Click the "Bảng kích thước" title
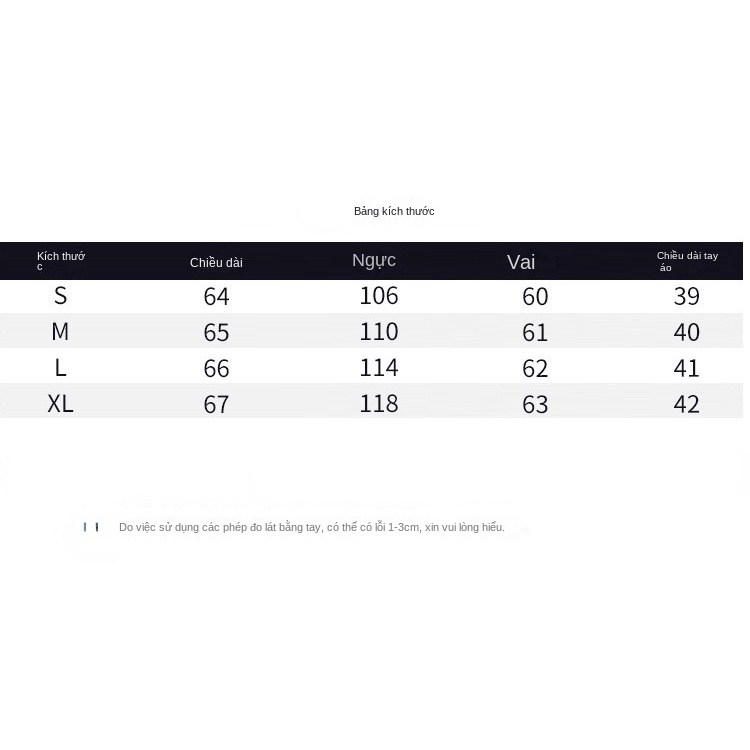 coord(394,211)
